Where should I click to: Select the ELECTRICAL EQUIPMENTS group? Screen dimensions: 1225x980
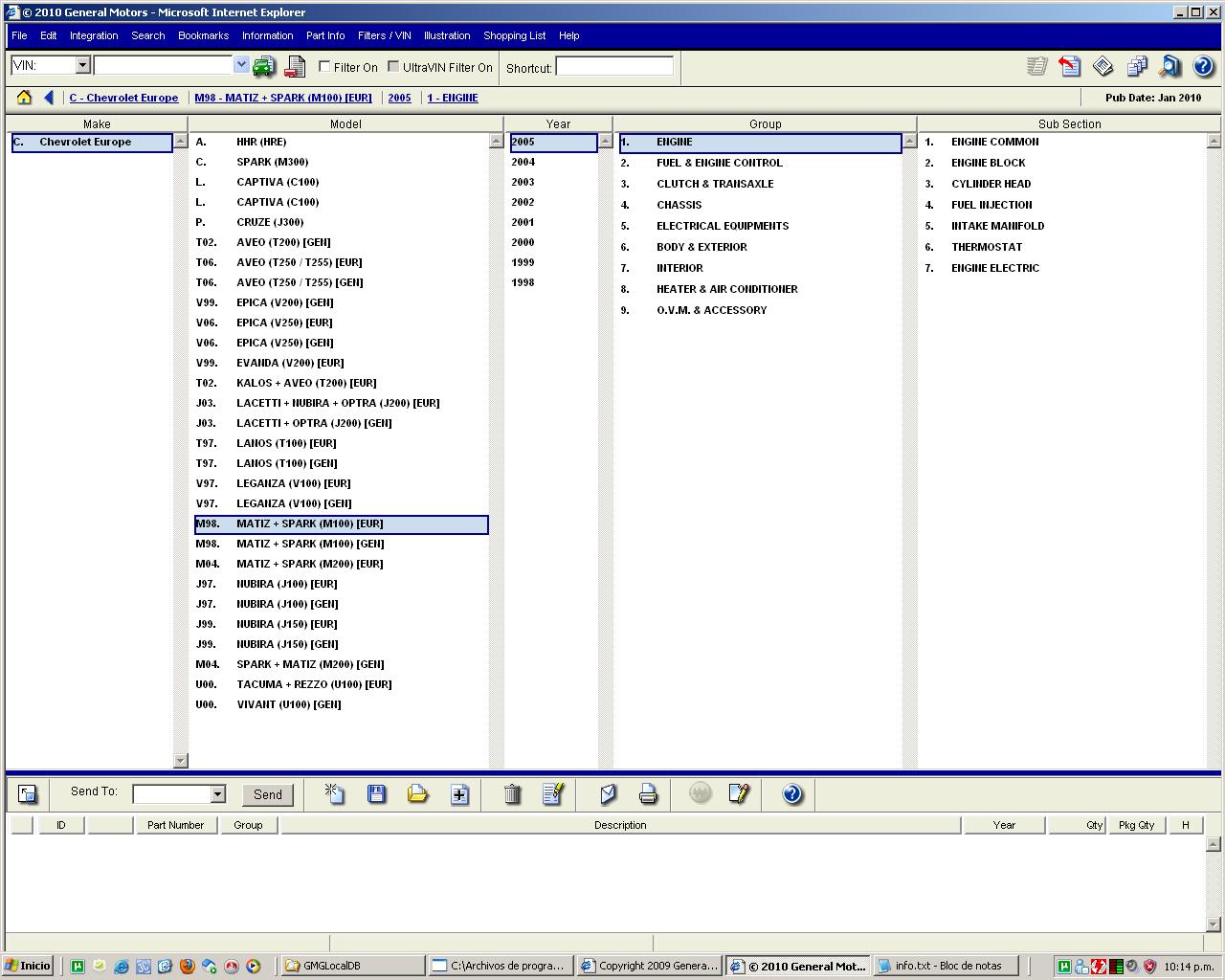point(760,226)
